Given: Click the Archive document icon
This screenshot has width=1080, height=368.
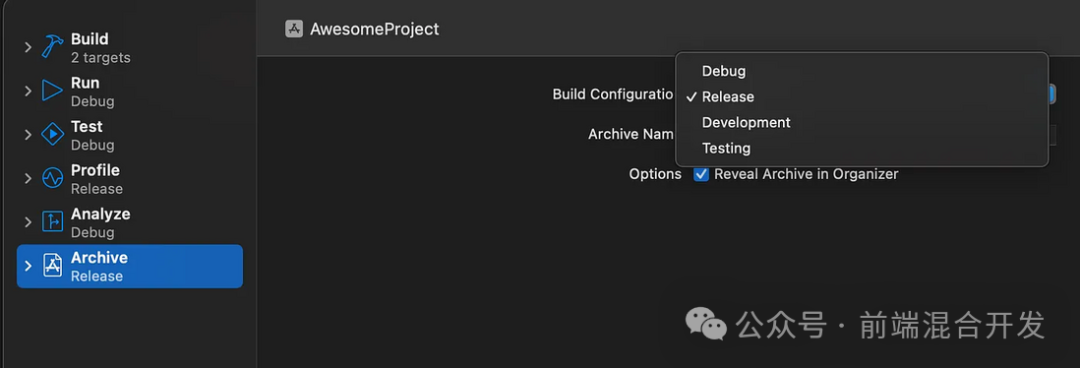Looking at the screenshot, I should pyautogui.click(x=52, y=266).
